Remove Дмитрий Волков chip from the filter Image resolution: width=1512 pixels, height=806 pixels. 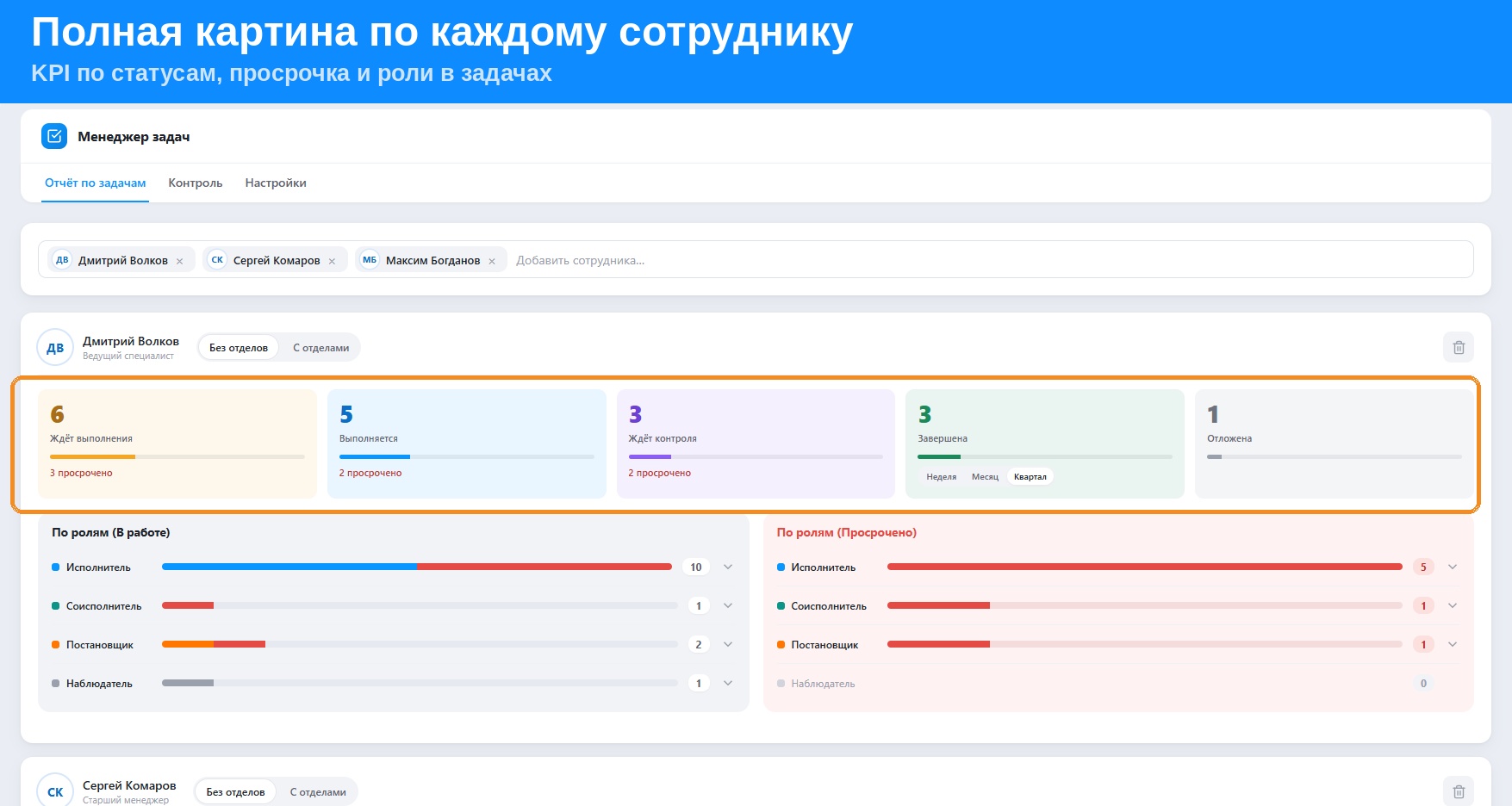(180, 261)
